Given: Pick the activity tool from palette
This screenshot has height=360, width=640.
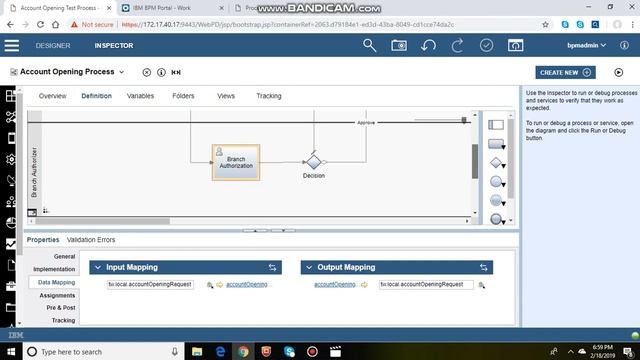Looking at the screenshot, I should click(x=496, y=144).
